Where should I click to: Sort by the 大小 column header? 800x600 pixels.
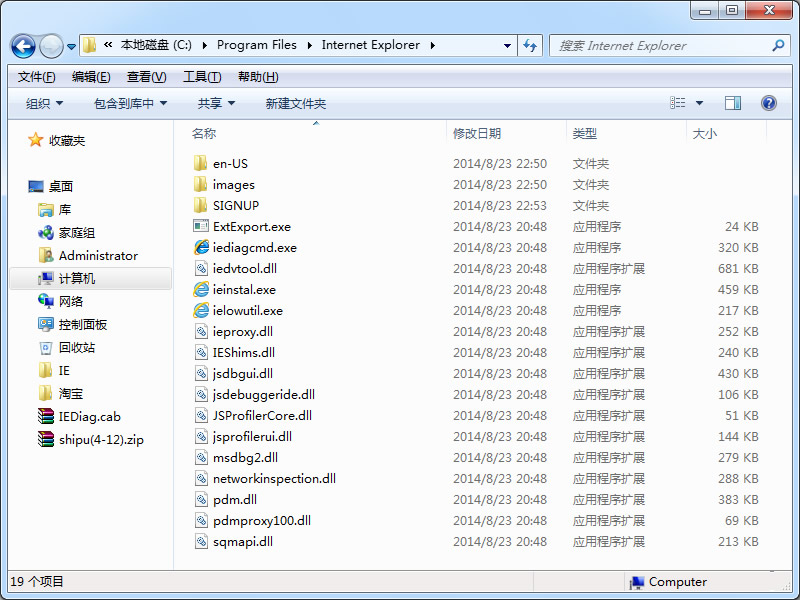coord(705,134)
